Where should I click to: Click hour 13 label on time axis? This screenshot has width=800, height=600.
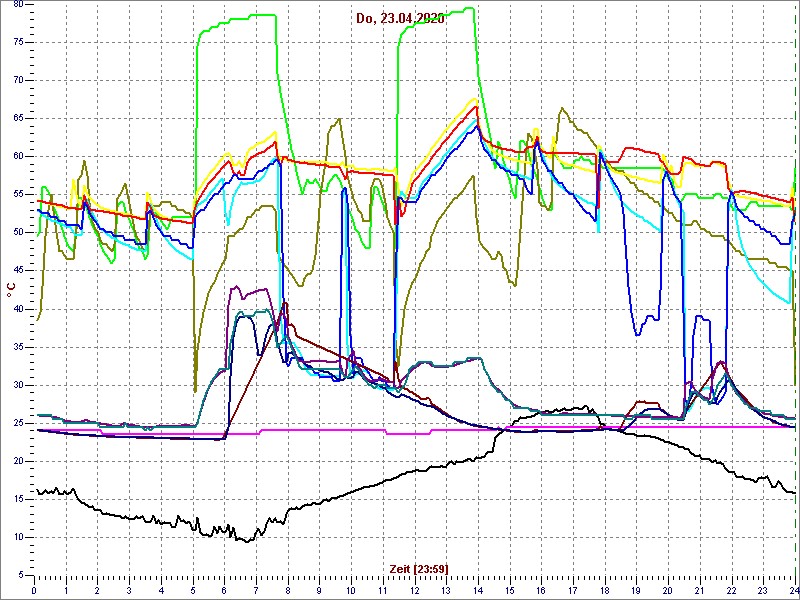(x=445, y=590)
